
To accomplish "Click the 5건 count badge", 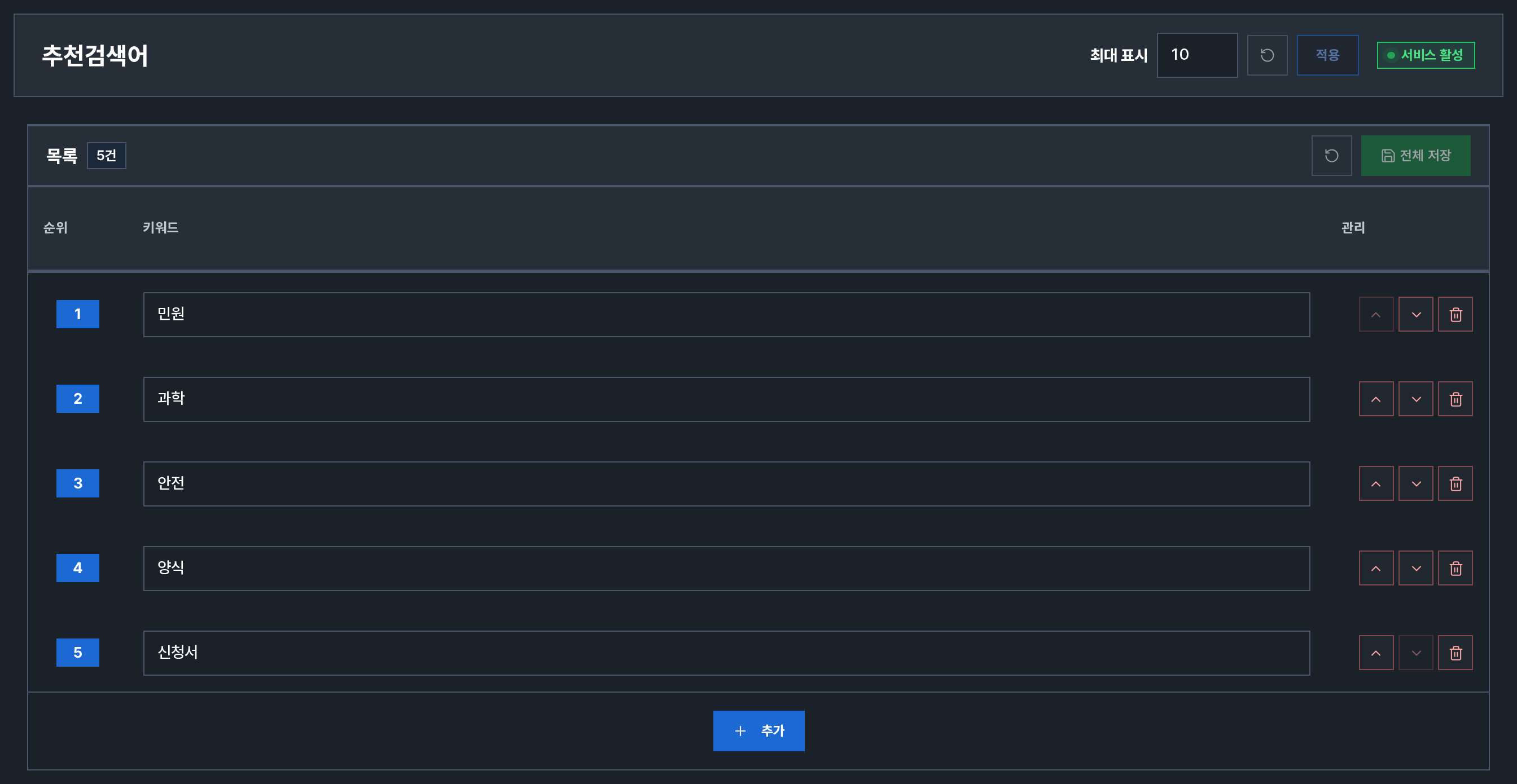I will [107, 155].
